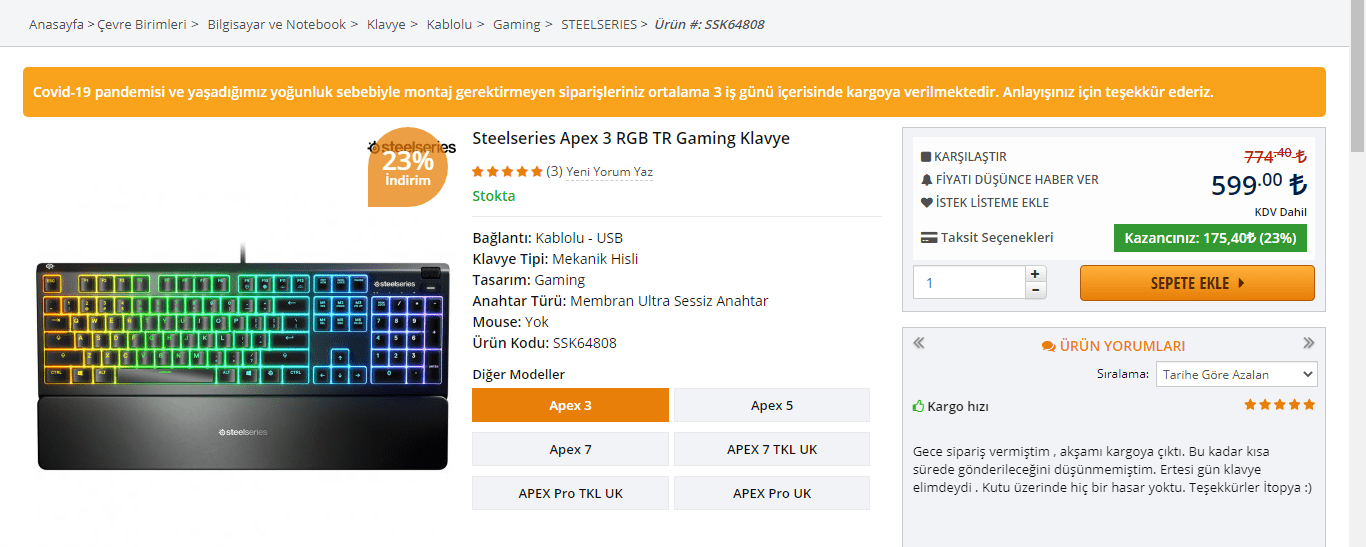Click the five-star product rating
Viewport: 1366px width, 547px height.
[x=507, y=172]
